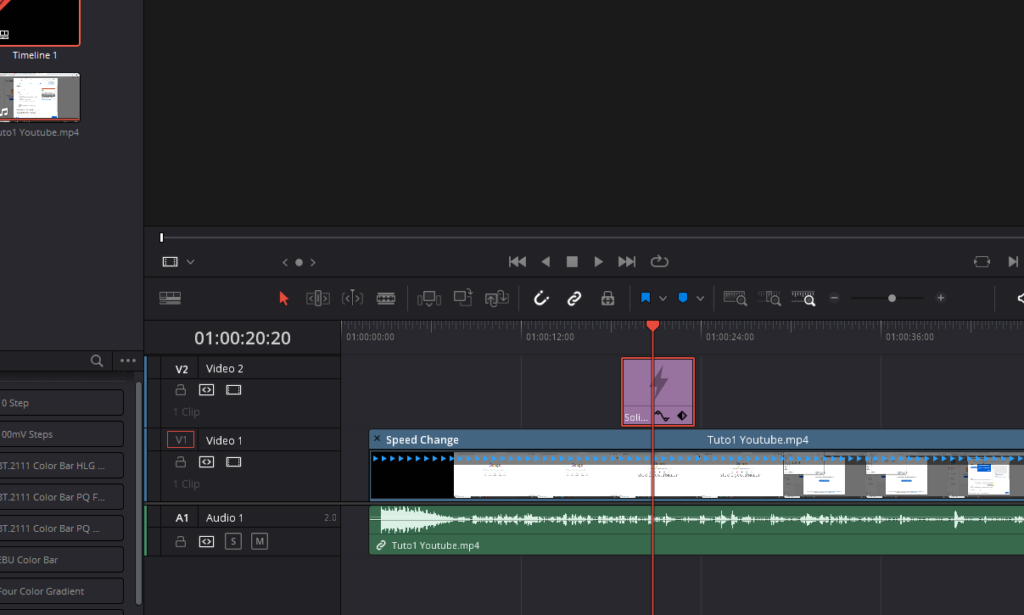Click the Overwrite Clip toolbar icon

pyautogui.click(x=463, y=298)
